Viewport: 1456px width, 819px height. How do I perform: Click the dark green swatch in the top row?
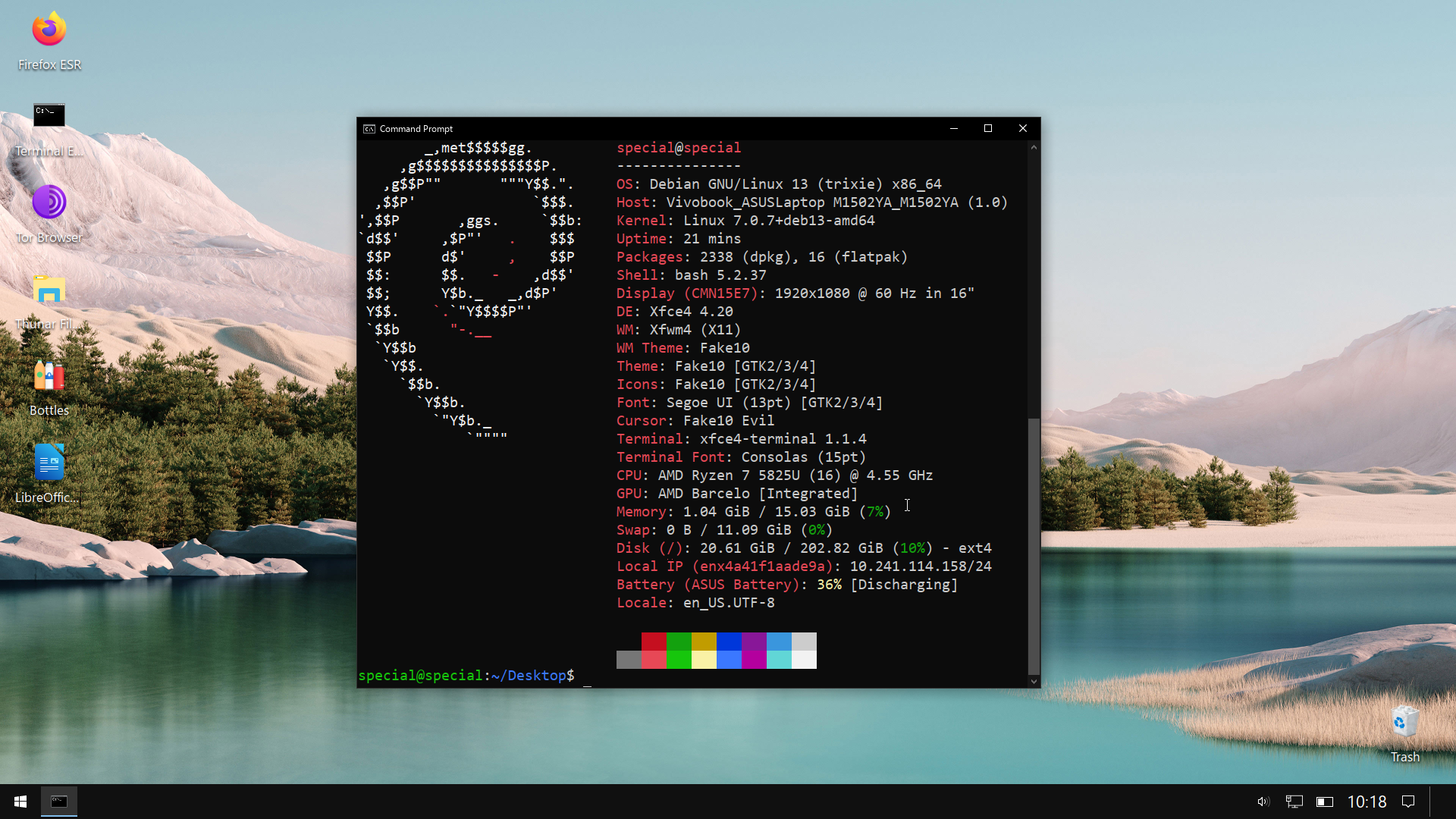679,642
